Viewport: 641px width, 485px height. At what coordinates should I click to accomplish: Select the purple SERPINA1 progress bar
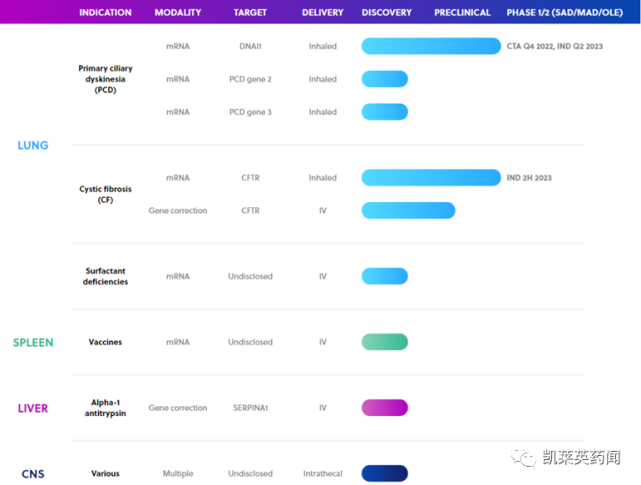point(384,408)
